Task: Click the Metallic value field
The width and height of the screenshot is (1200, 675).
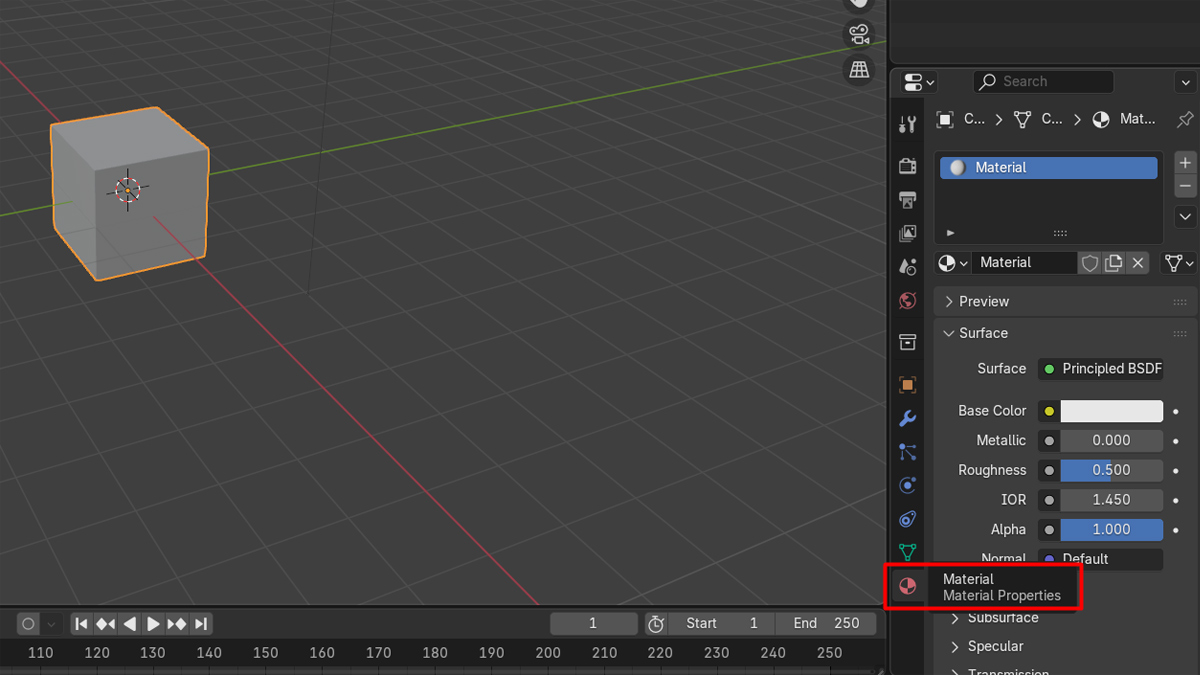Action: tap(1112, 441)
